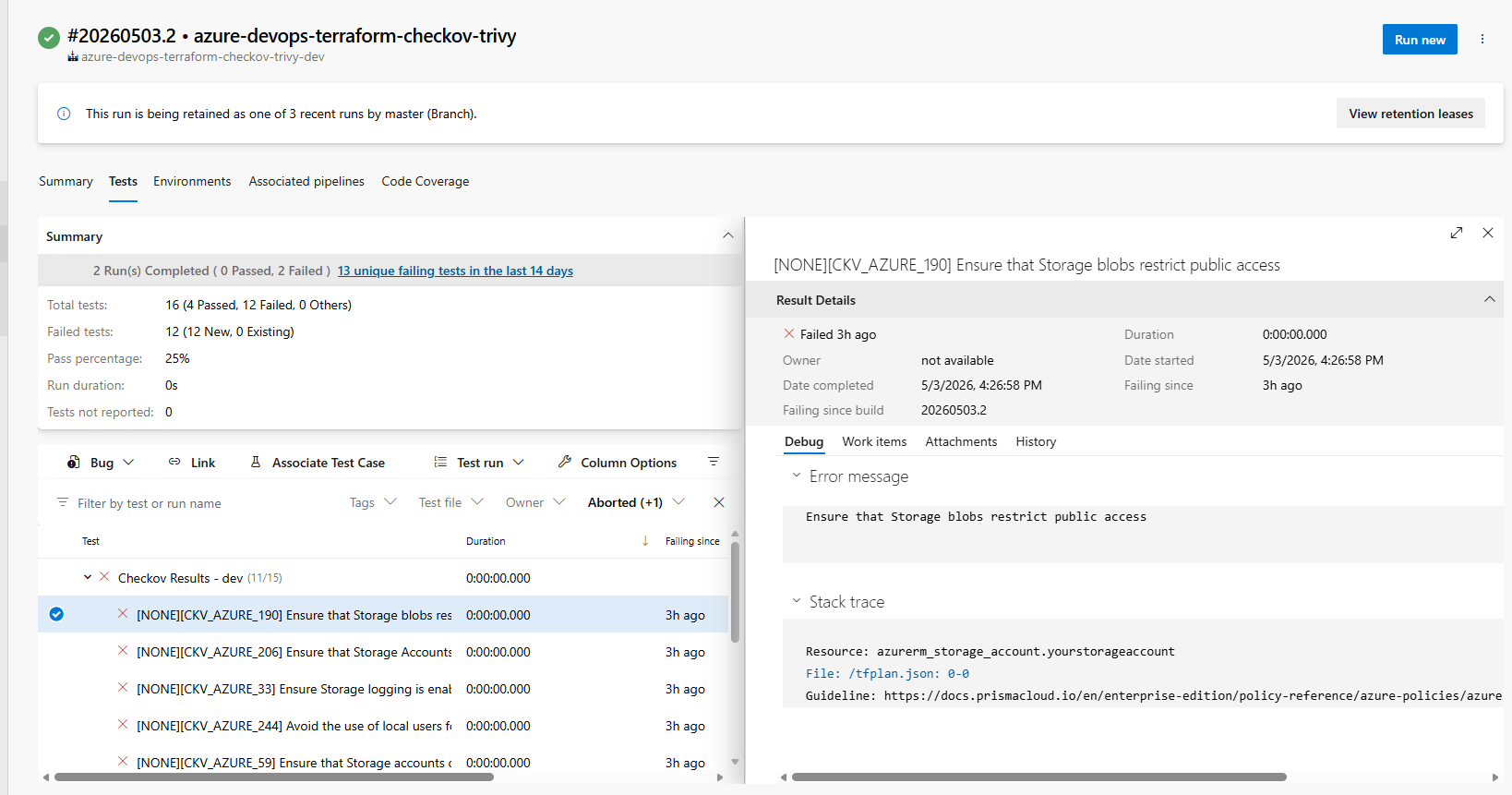
Task: Click the Associate Test Case flask icon
Action: click(256, 462)
